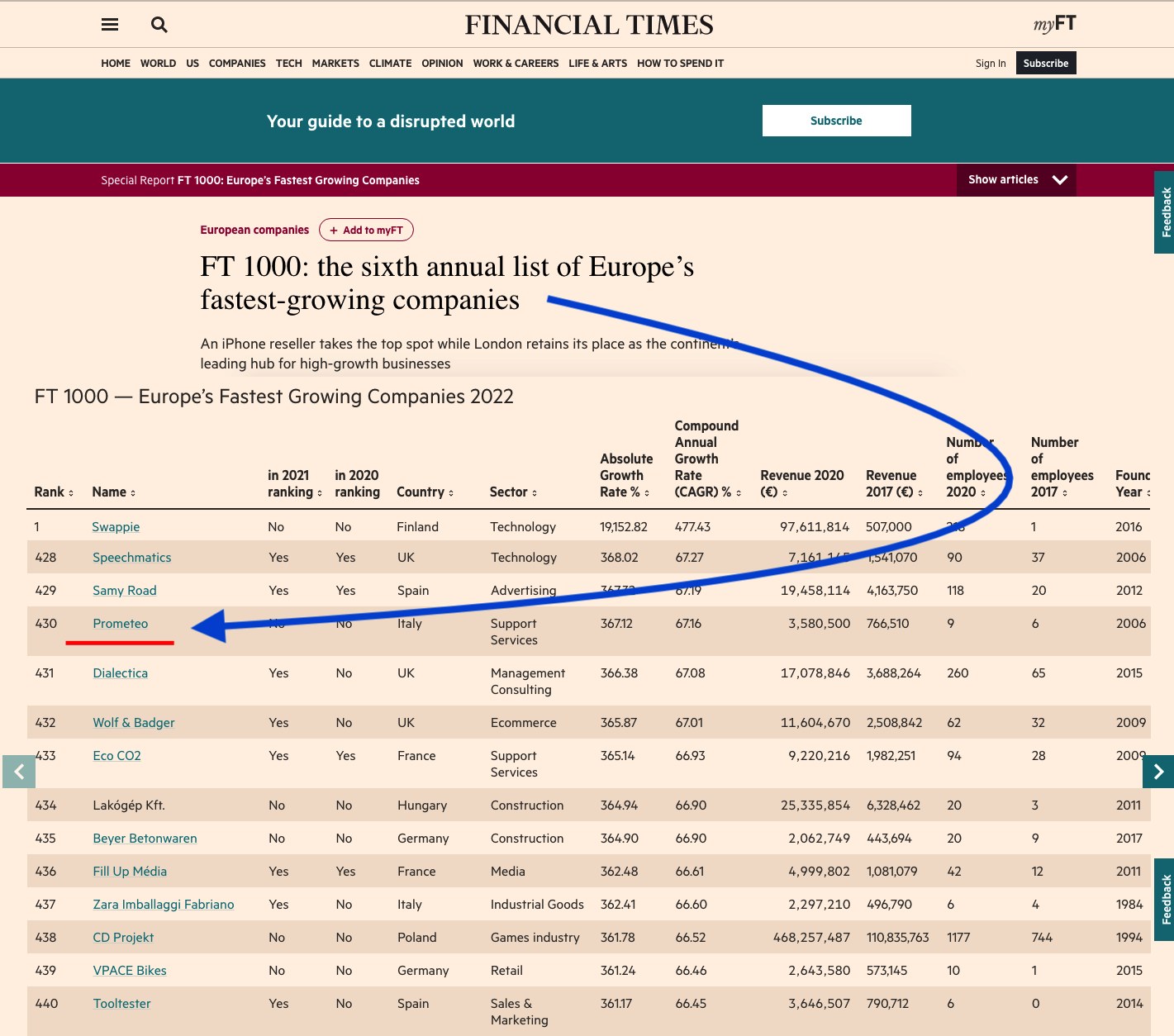Open the MARKETS navigation item
Viewport: 1174px width, 1036px height.
pos(335,63)
